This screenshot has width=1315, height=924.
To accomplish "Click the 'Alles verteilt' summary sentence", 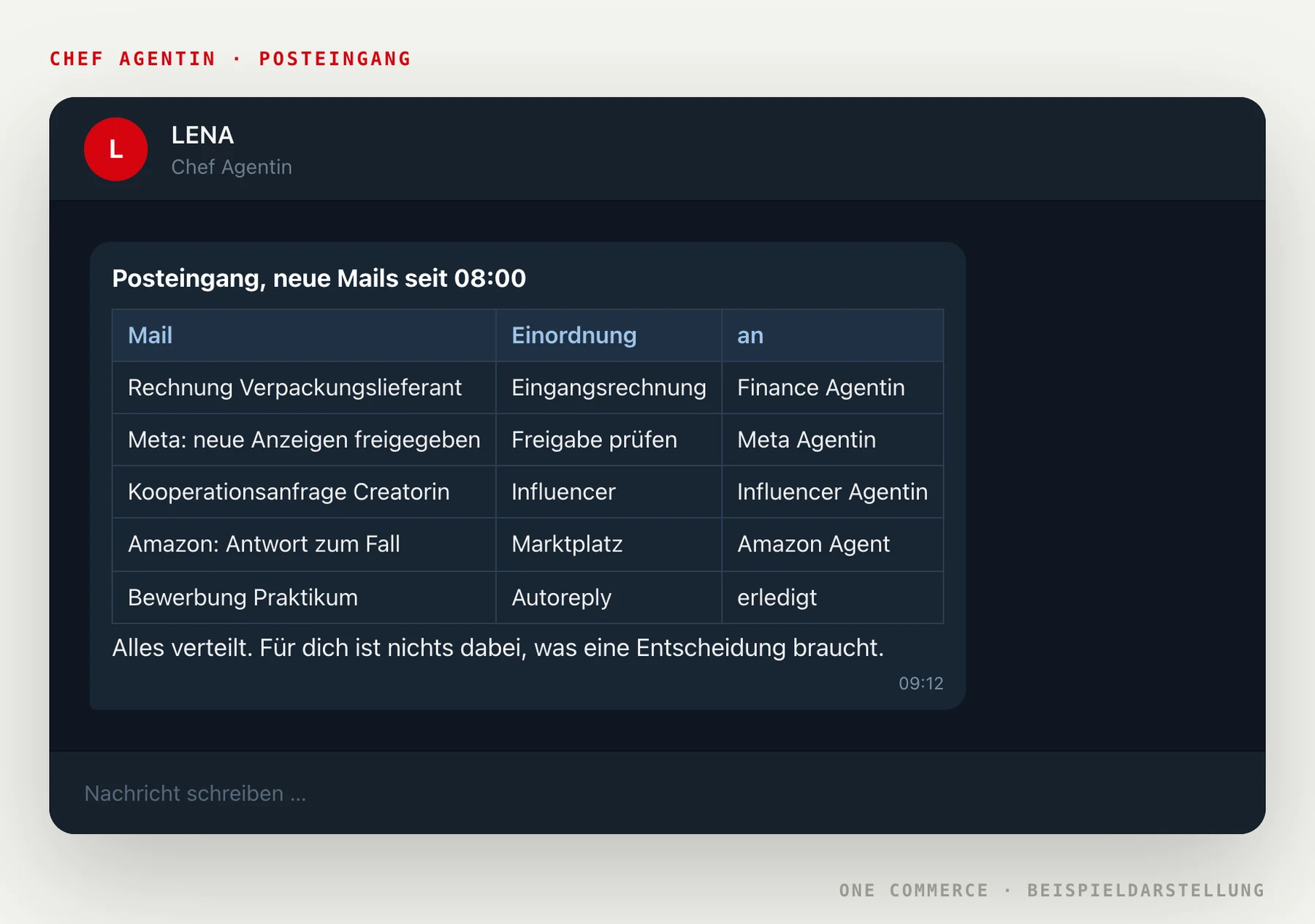I will tap(498, 648).
